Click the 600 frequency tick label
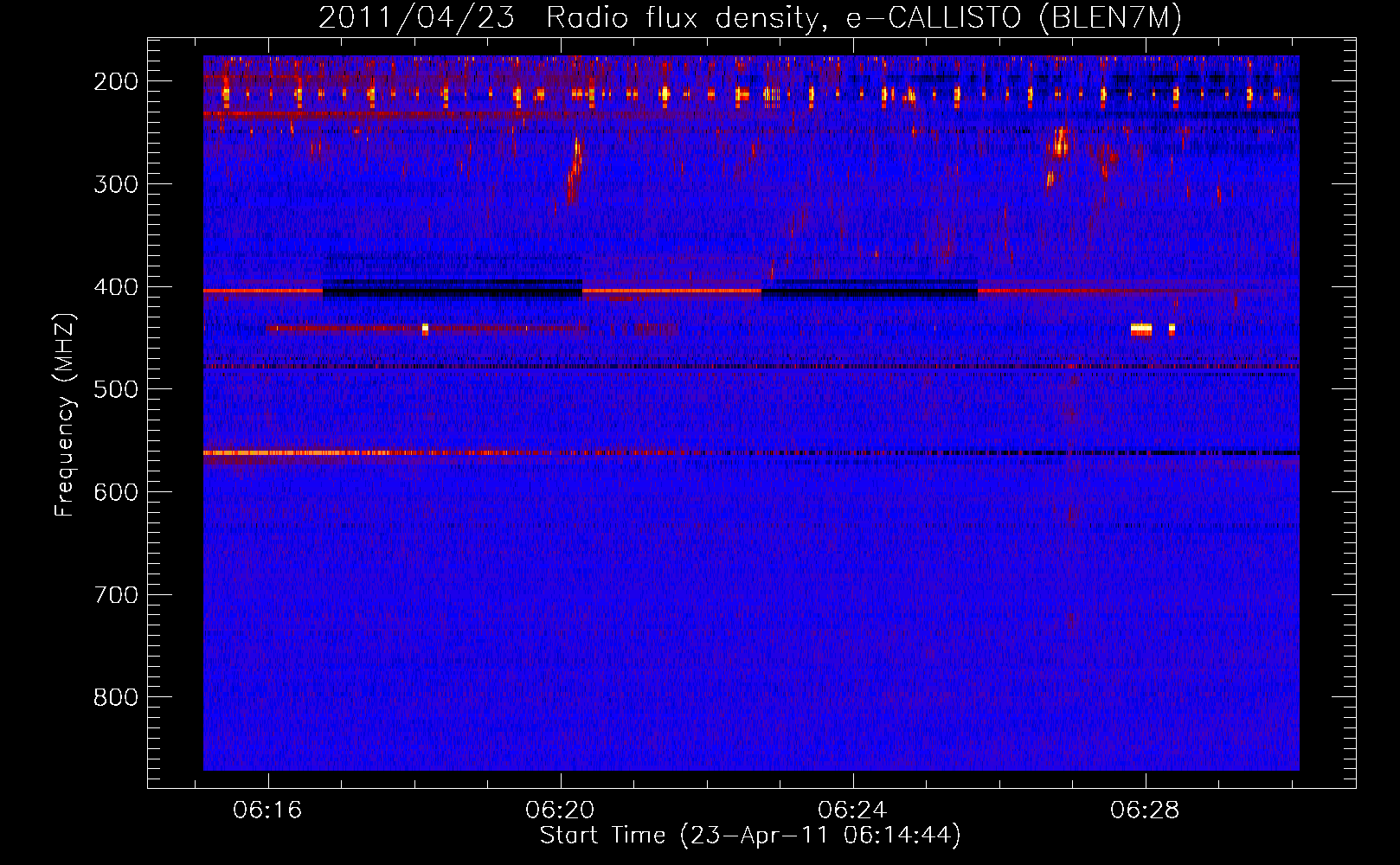 click(116, 492)
